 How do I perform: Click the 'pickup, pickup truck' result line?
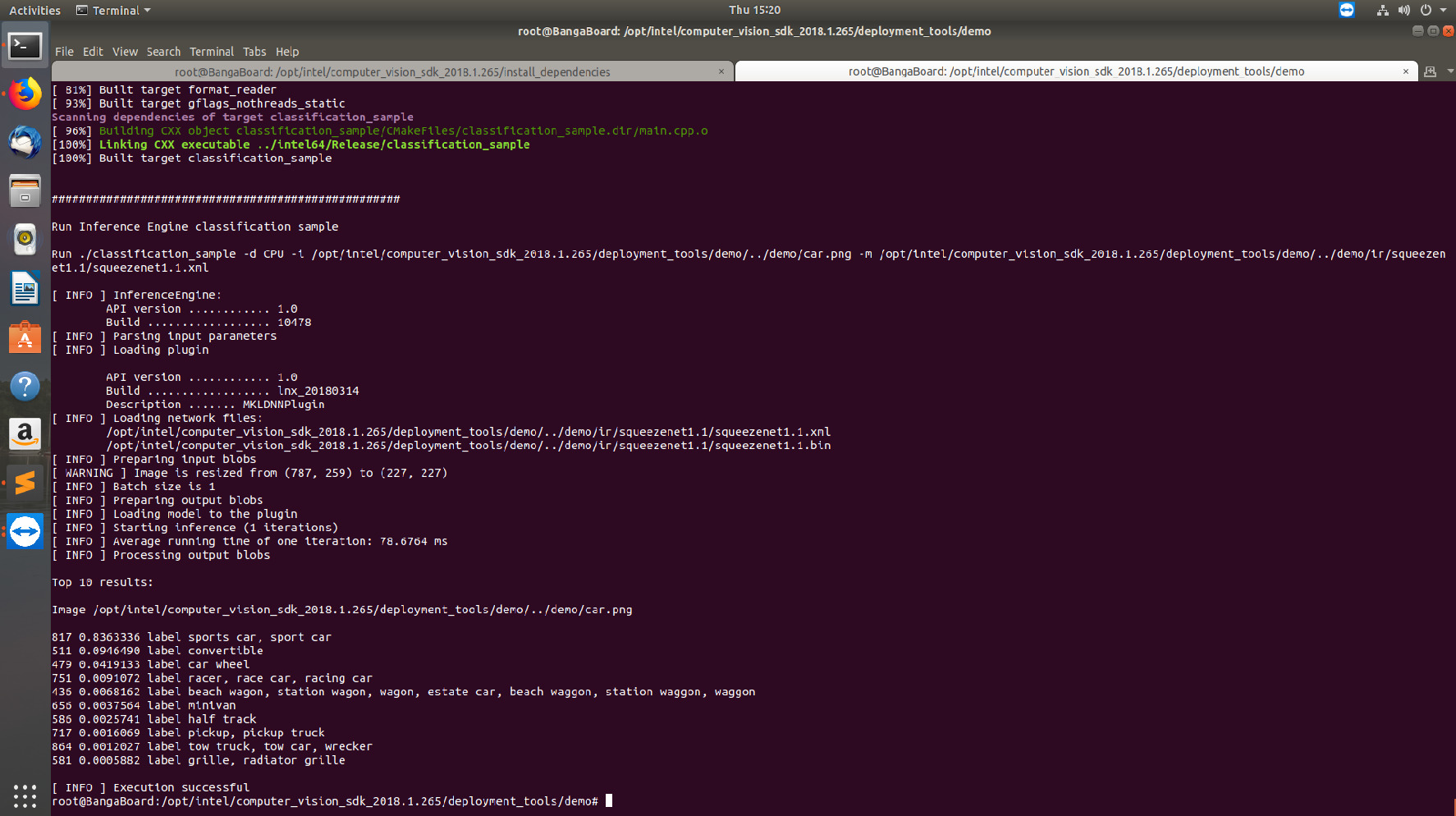[188, 733]
